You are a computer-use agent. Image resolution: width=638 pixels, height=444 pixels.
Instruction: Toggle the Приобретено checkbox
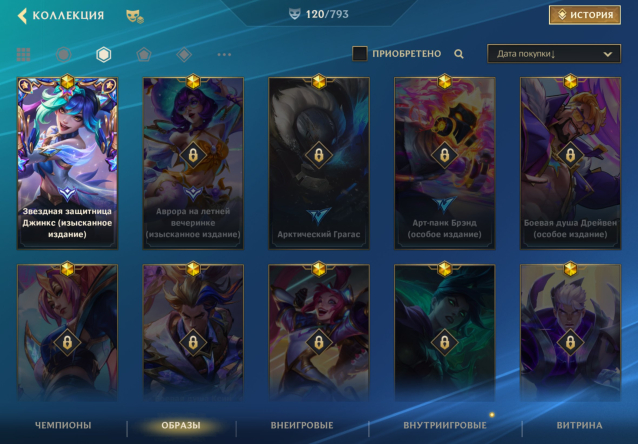[x=360, y=54]
